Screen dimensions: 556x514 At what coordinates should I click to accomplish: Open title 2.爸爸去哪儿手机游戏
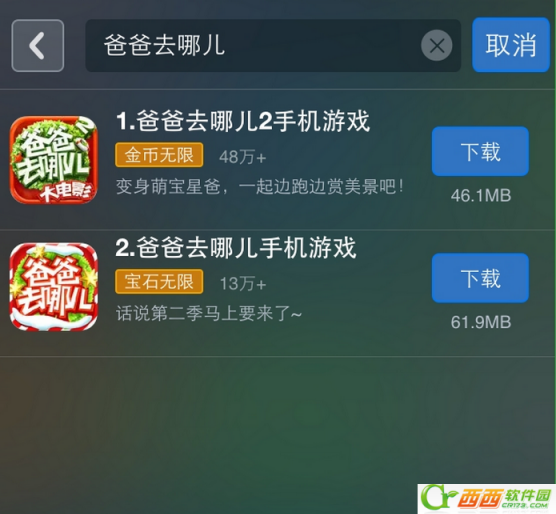click(x=236, y=248)
